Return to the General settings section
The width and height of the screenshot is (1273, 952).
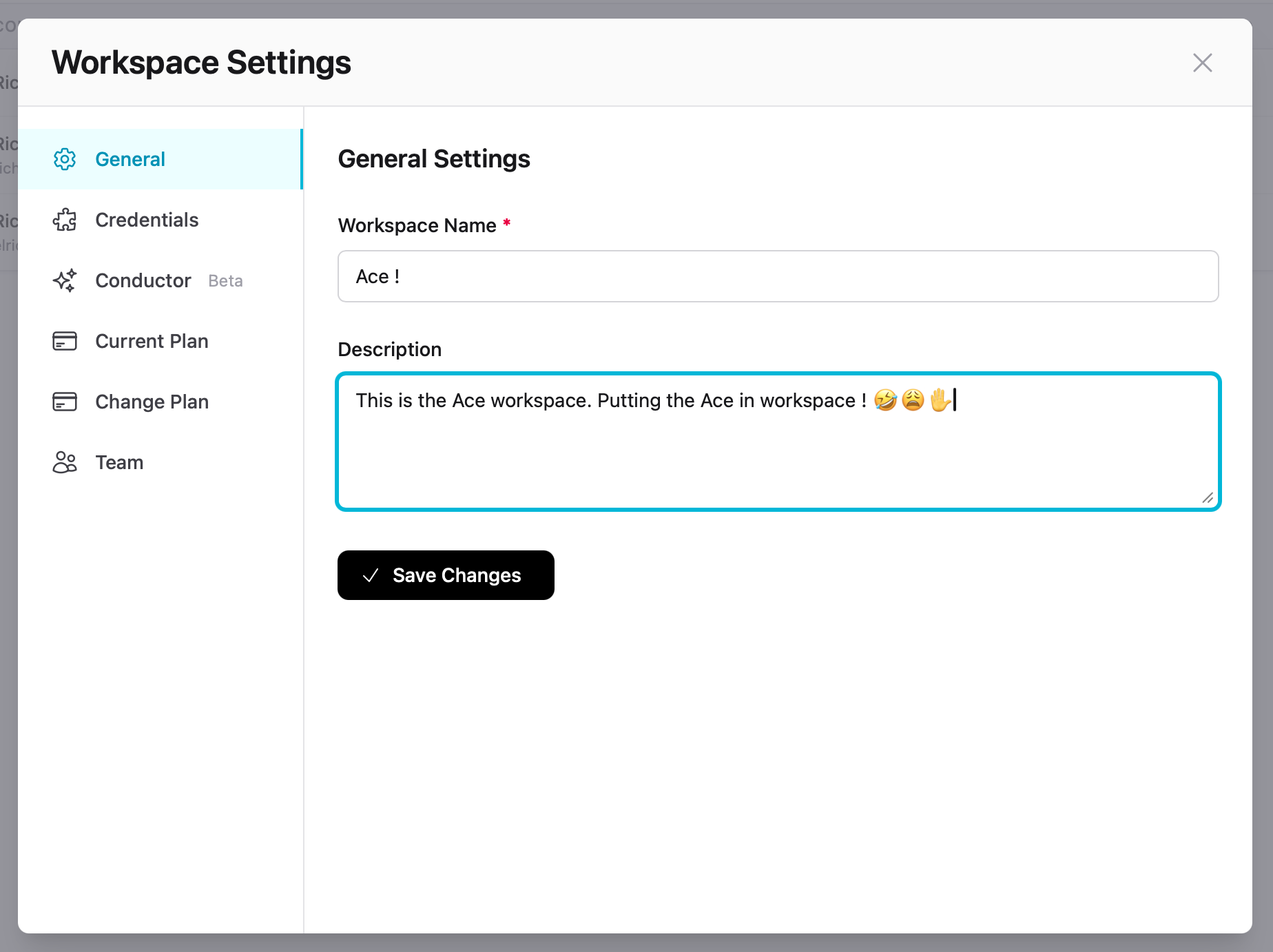[x=130, y=159]
